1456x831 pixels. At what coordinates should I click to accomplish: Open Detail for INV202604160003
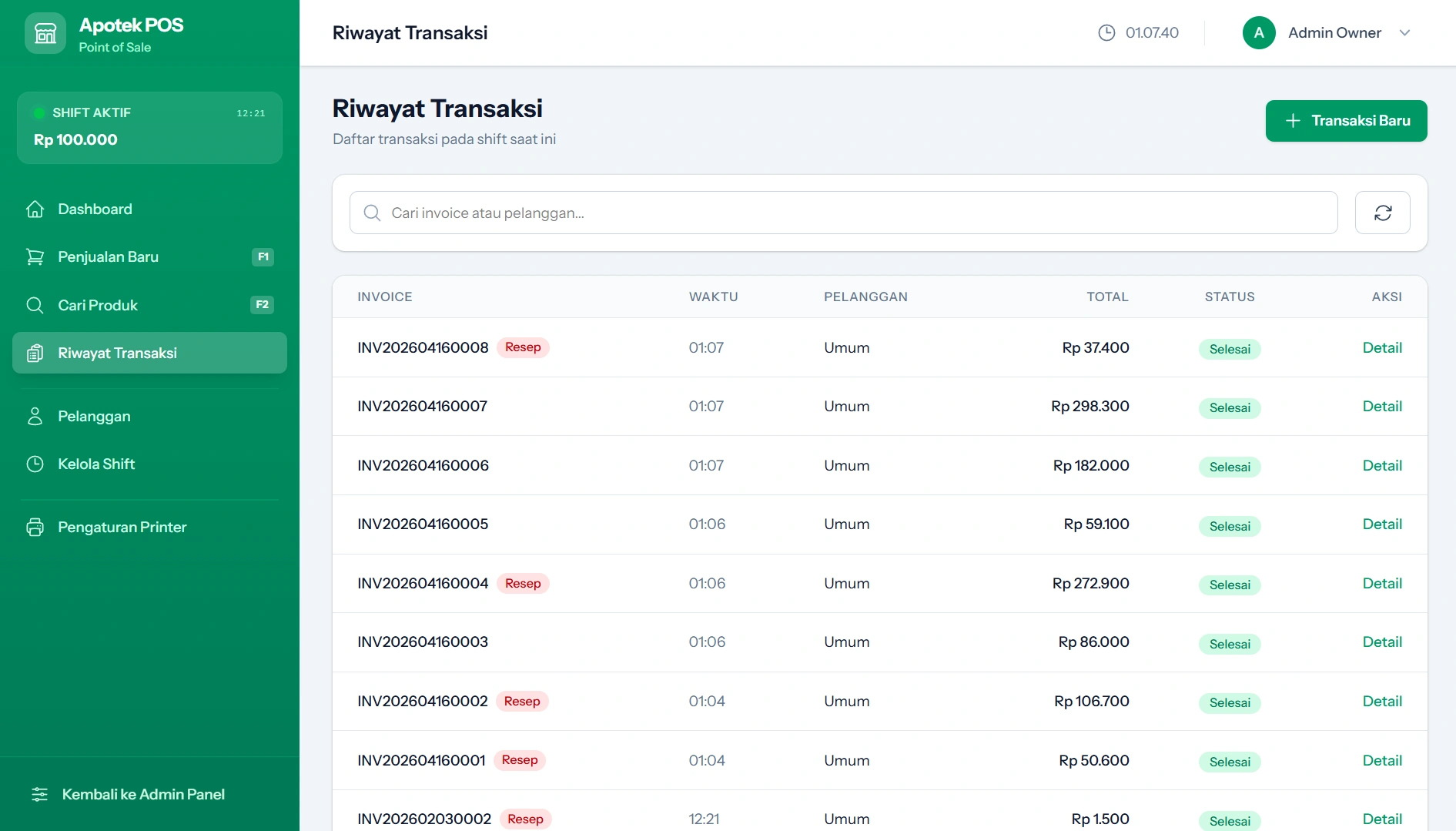click(x=1382, y=642)
